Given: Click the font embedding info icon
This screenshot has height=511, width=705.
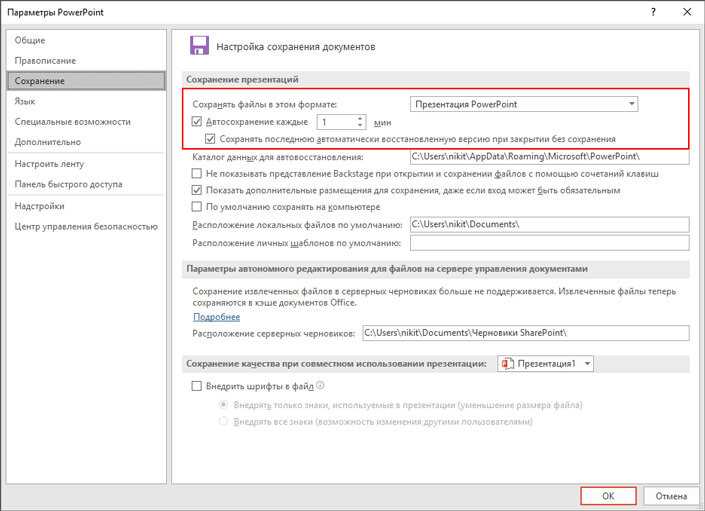Looking at the screenshot, I should point(320,386).
